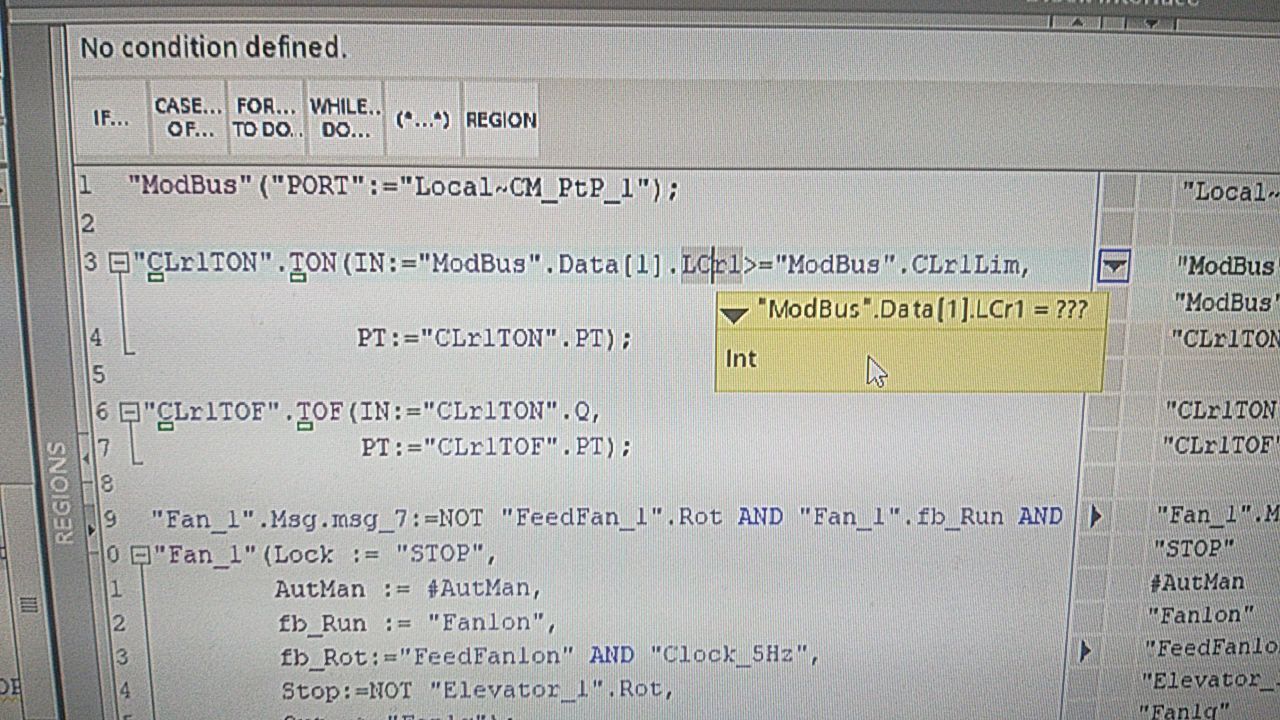Collapse the "Fan_1" call block

[x=141, y=554]
